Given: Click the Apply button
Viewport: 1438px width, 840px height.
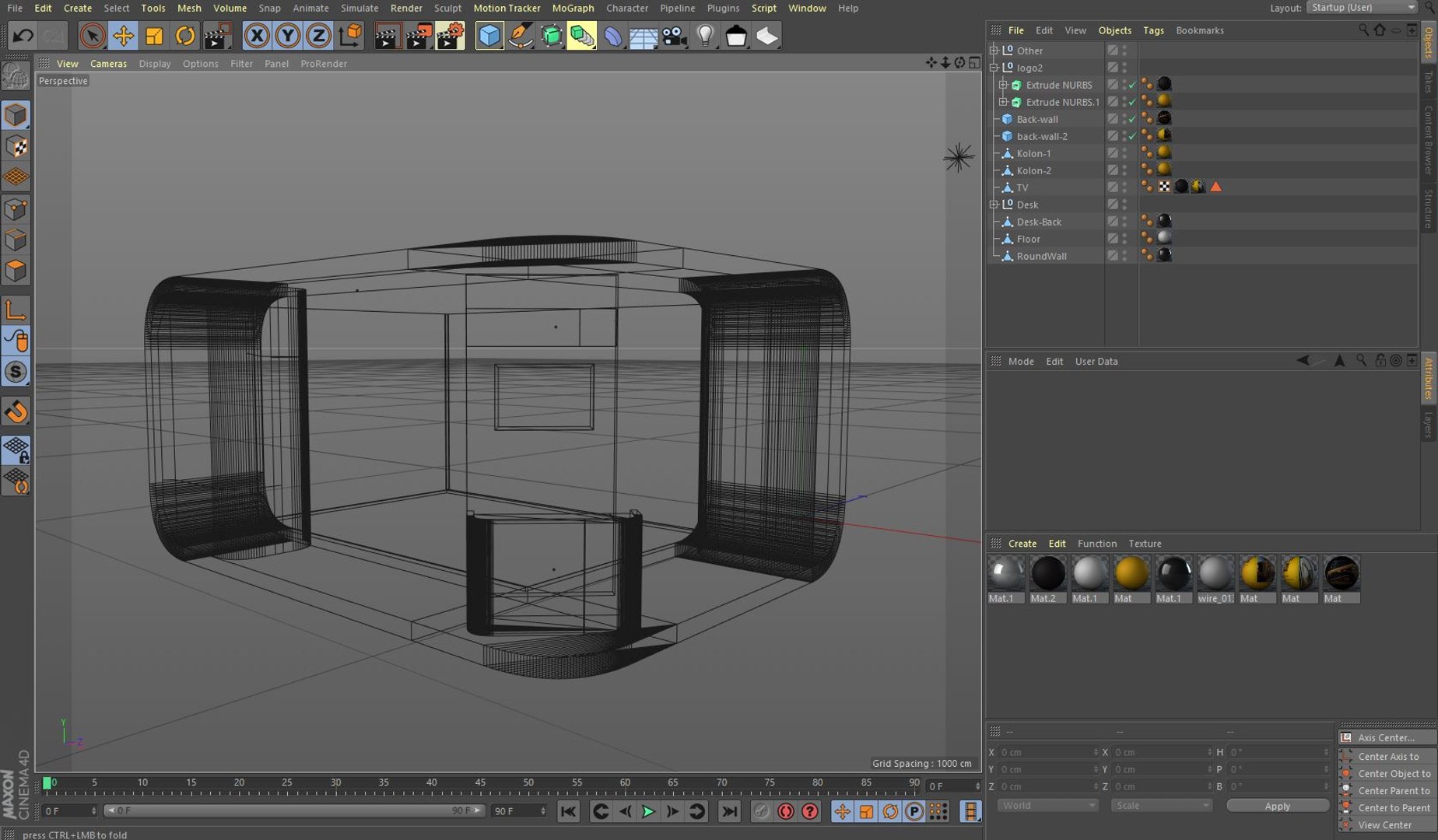Looking at the screenshot, I should click(x=1277, y=807).
